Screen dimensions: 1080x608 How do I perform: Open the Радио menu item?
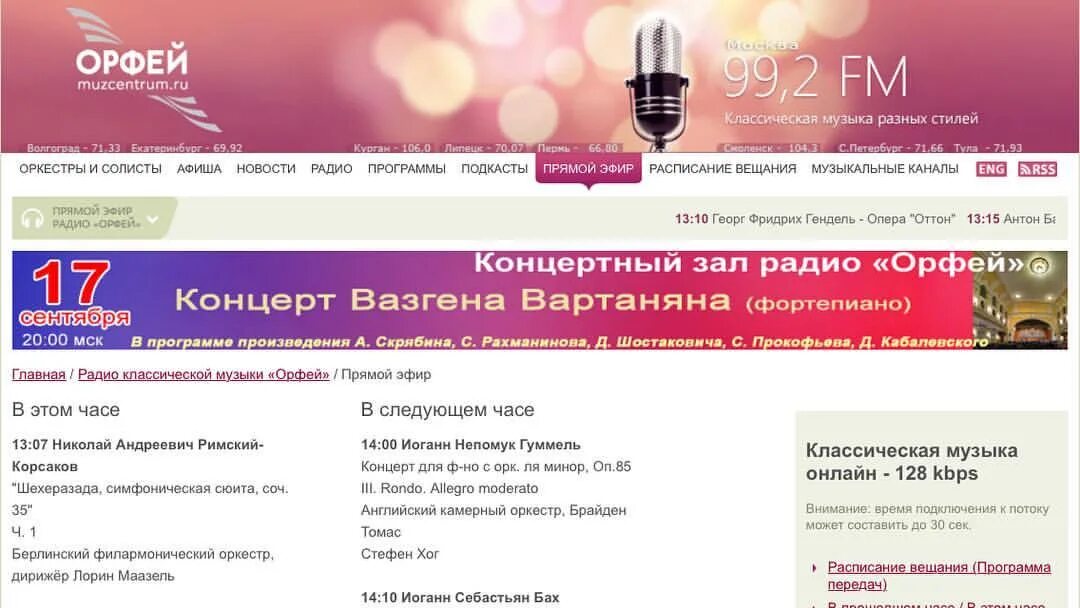(331, 169)
